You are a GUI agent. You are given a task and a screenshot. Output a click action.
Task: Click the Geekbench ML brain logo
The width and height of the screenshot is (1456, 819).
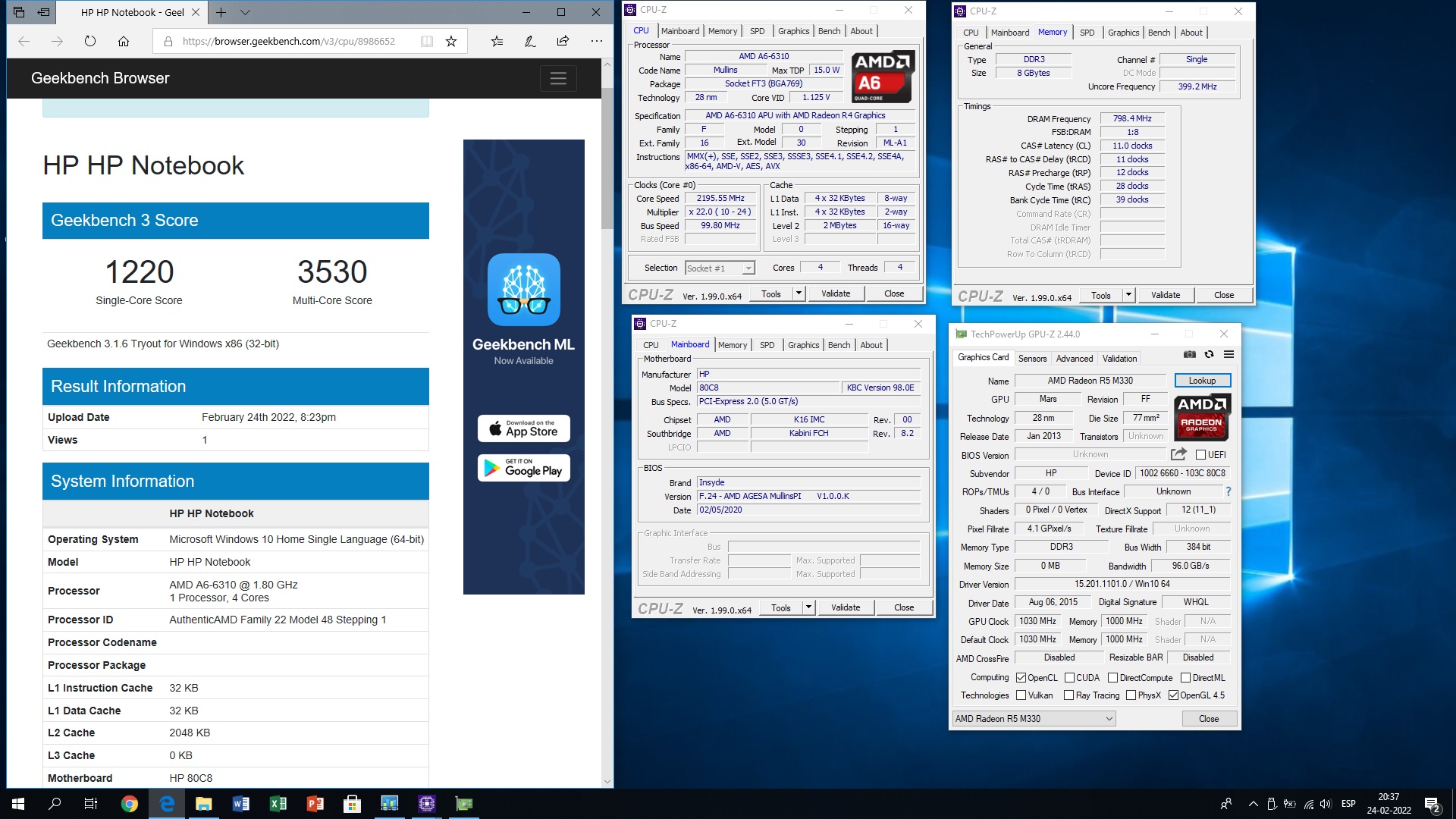(x=524, y=290)
